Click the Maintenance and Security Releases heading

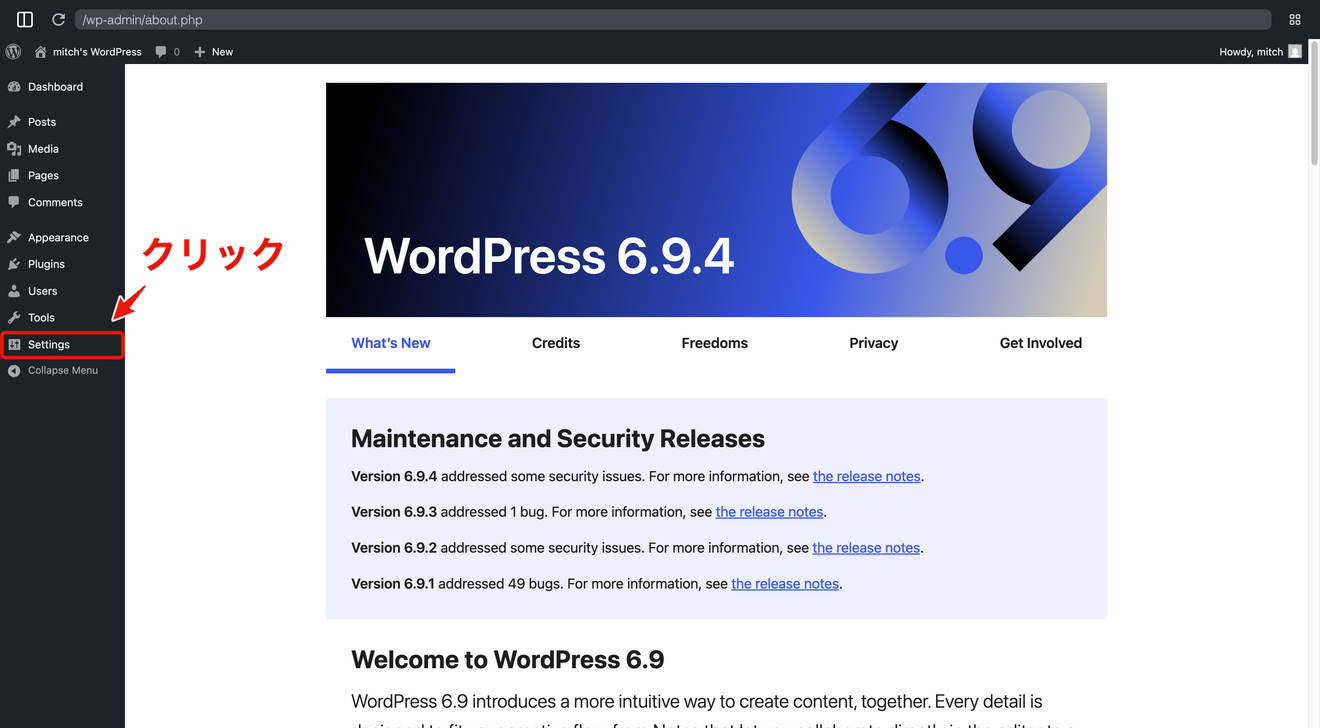click(558, 439)
